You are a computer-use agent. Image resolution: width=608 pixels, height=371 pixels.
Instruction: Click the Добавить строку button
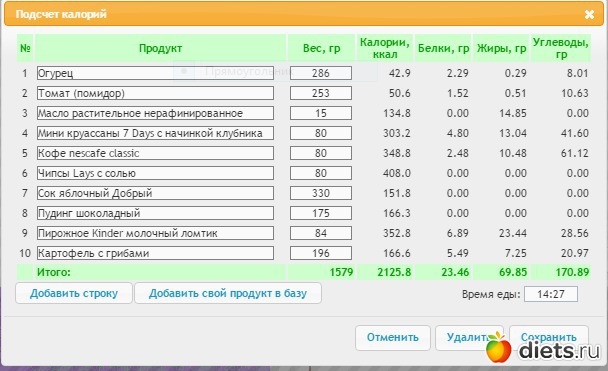[x=74, y=293]
